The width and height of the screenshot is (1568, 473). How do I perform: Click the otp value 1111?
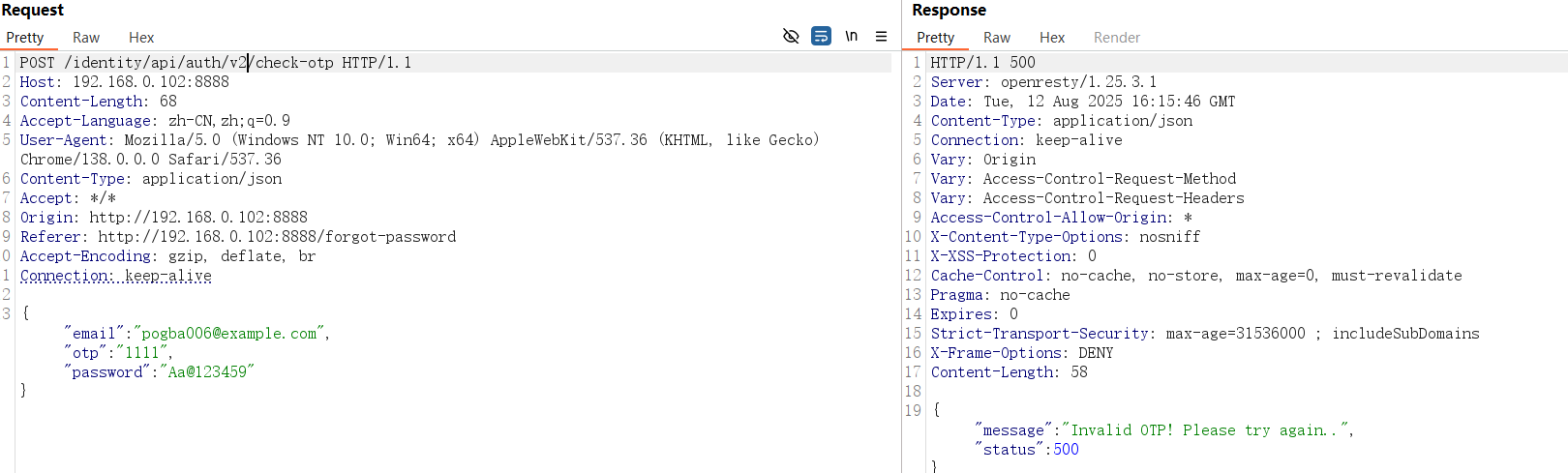pos(141,353)
